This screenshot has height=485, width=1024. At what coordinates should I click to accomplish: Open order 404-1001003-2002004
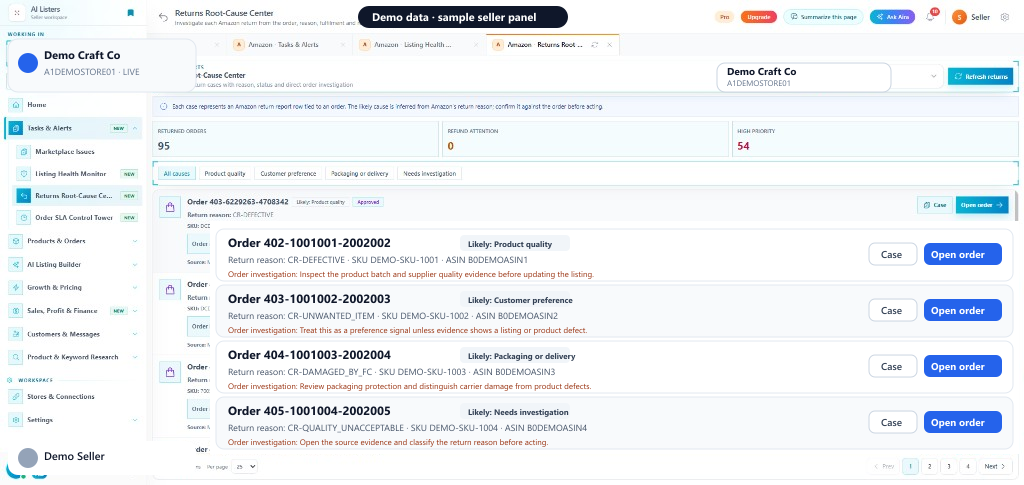(963, 367)
